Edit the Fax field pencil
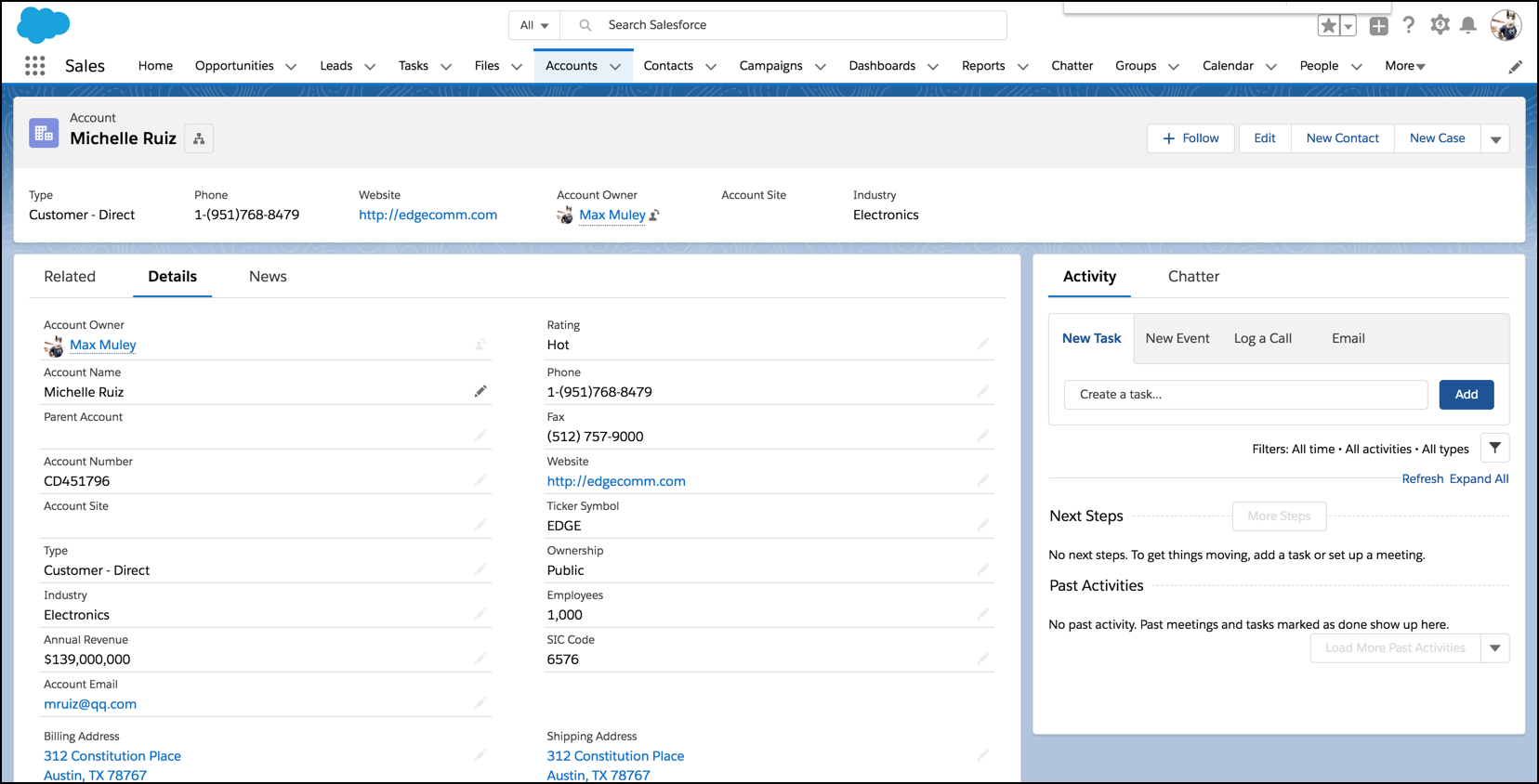This screenshot has height=784, width=1539. (x=983, y=436)
